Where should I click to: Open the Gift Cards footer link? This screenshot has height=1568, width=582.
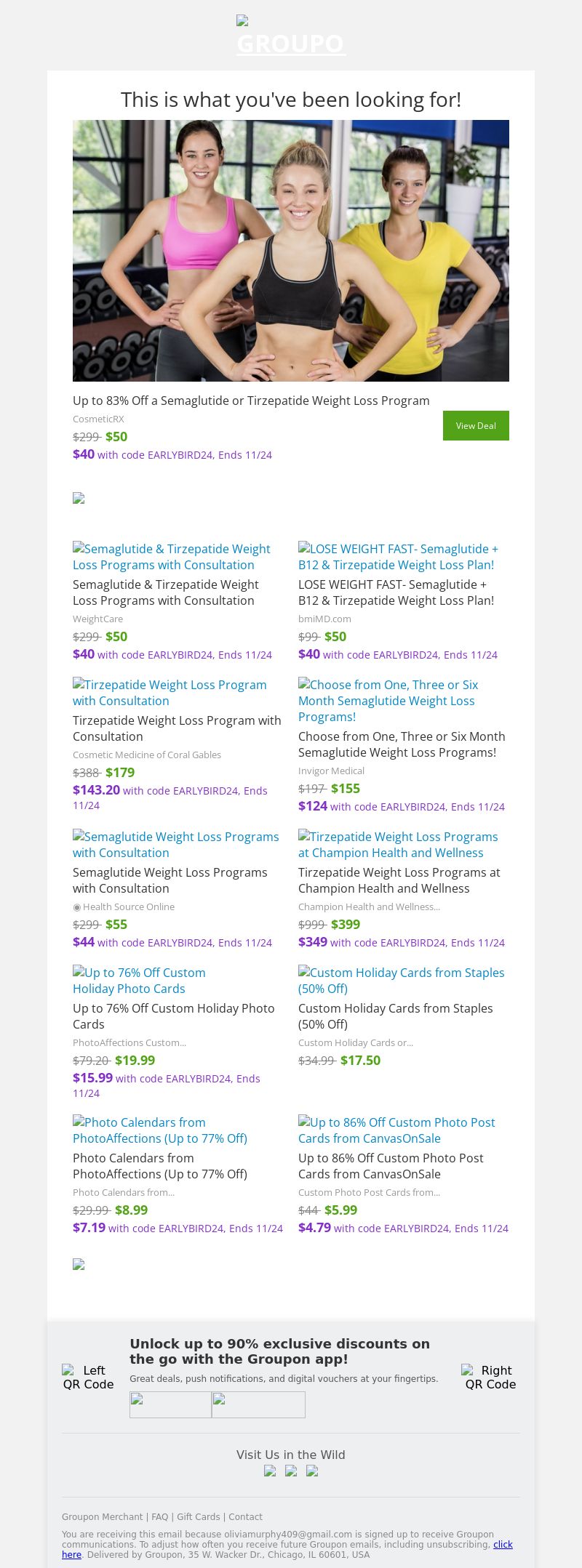[x=199, y=1517]
